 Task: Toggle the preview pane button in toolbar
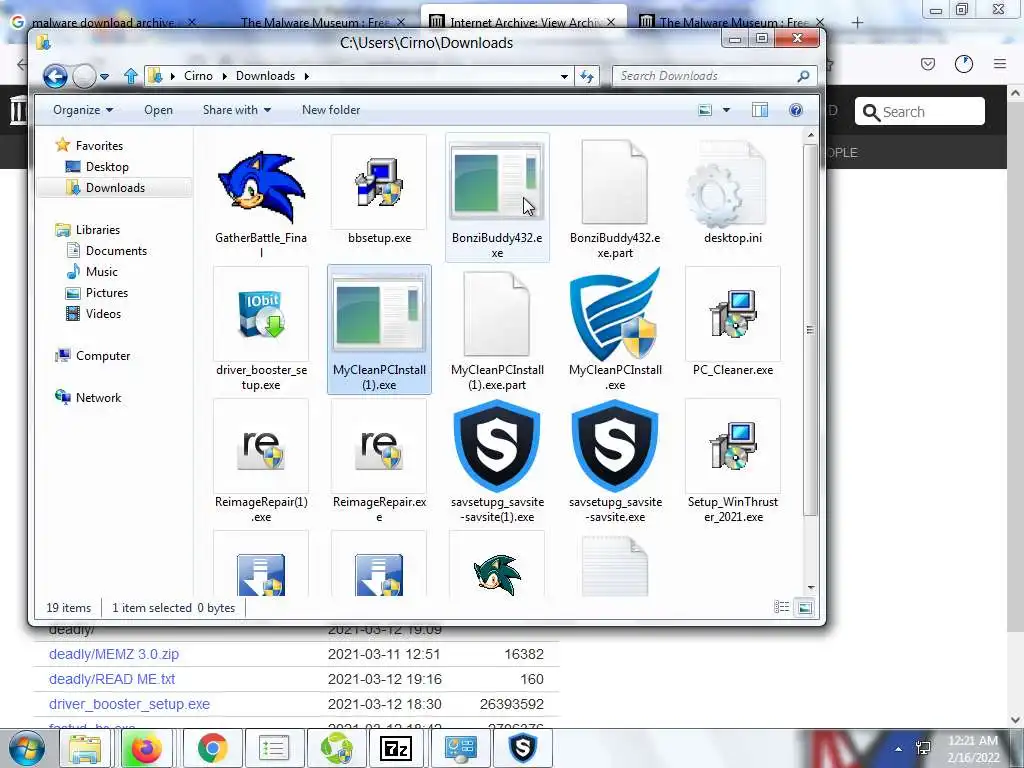click(760, 110)
